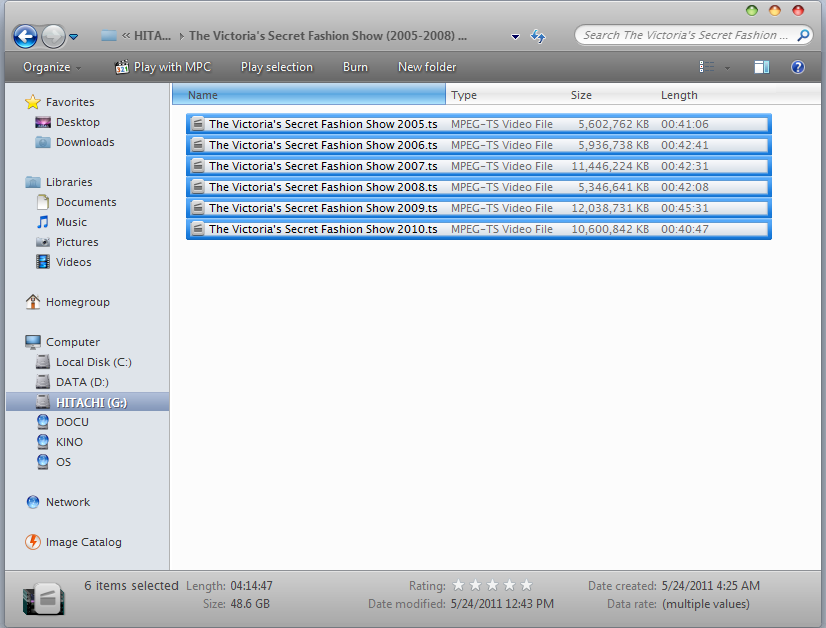Click the folder icon in address bar
This screenshot has width=826, height=628.
pyautogui.click(x=109, y=36)
